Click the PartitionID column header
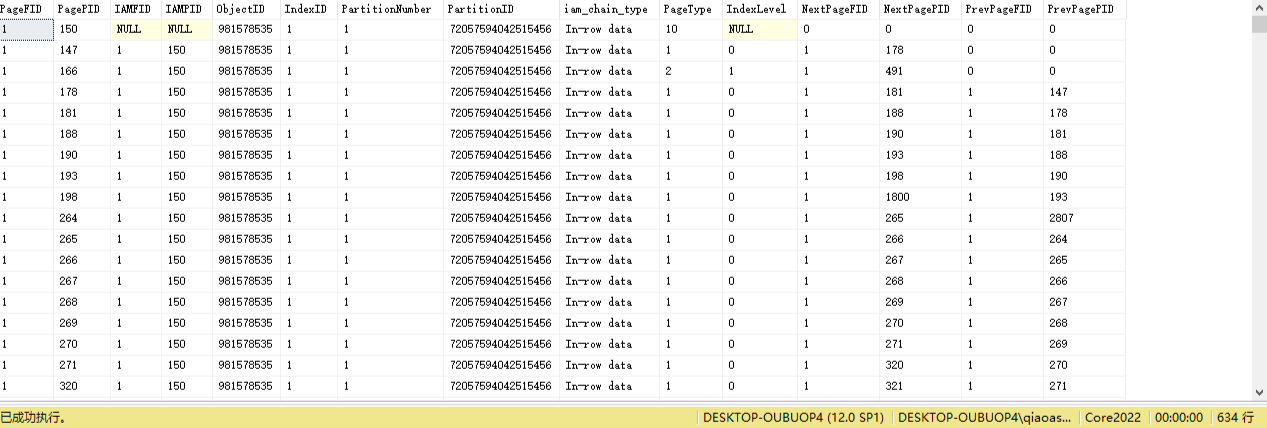 tap(502, 8)
